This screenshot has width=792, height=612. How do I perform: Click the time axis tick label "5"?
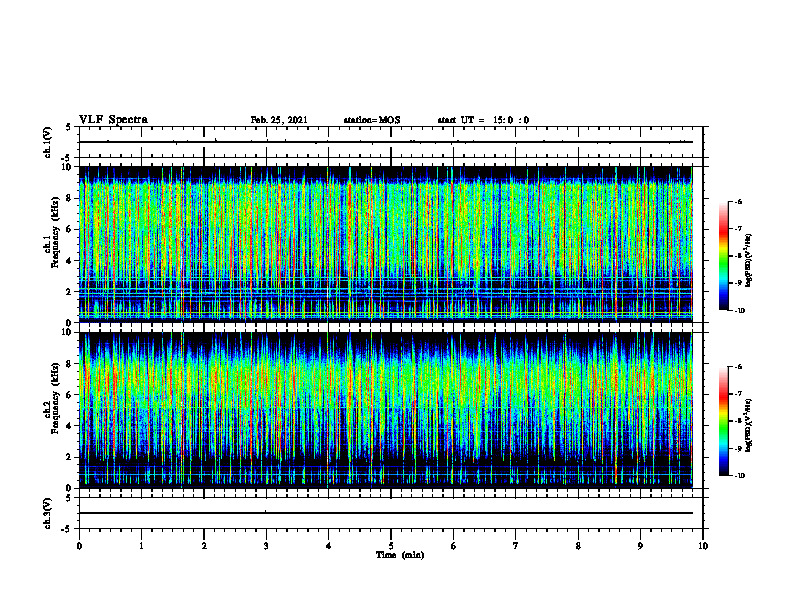coord(391,546)
